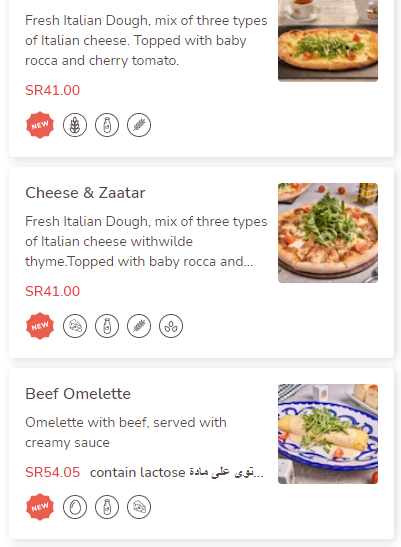Click the wheat grain icon in top card
The height and width of the screenshot is (547, 401).
75,125
